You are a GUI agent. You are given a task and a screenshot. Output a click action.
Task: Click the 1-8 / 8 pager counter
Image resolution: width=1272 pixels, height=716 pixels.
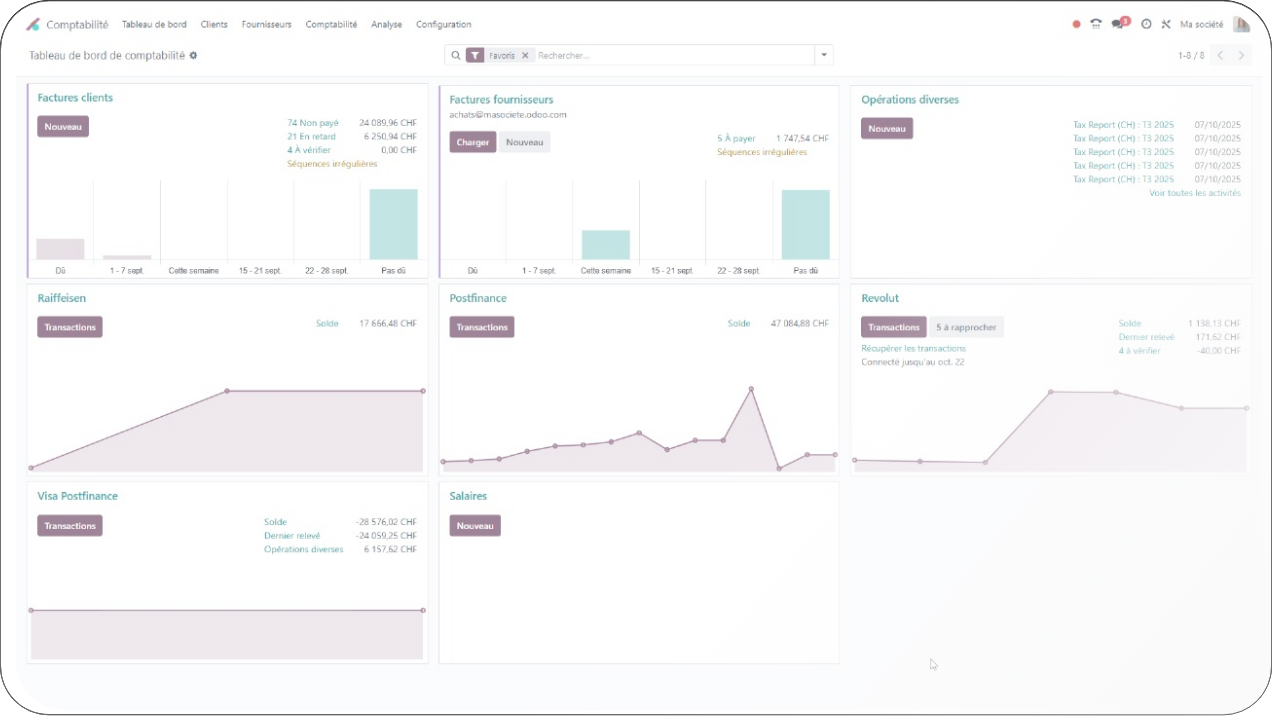pyautogui.click(x=1191, y=55)
